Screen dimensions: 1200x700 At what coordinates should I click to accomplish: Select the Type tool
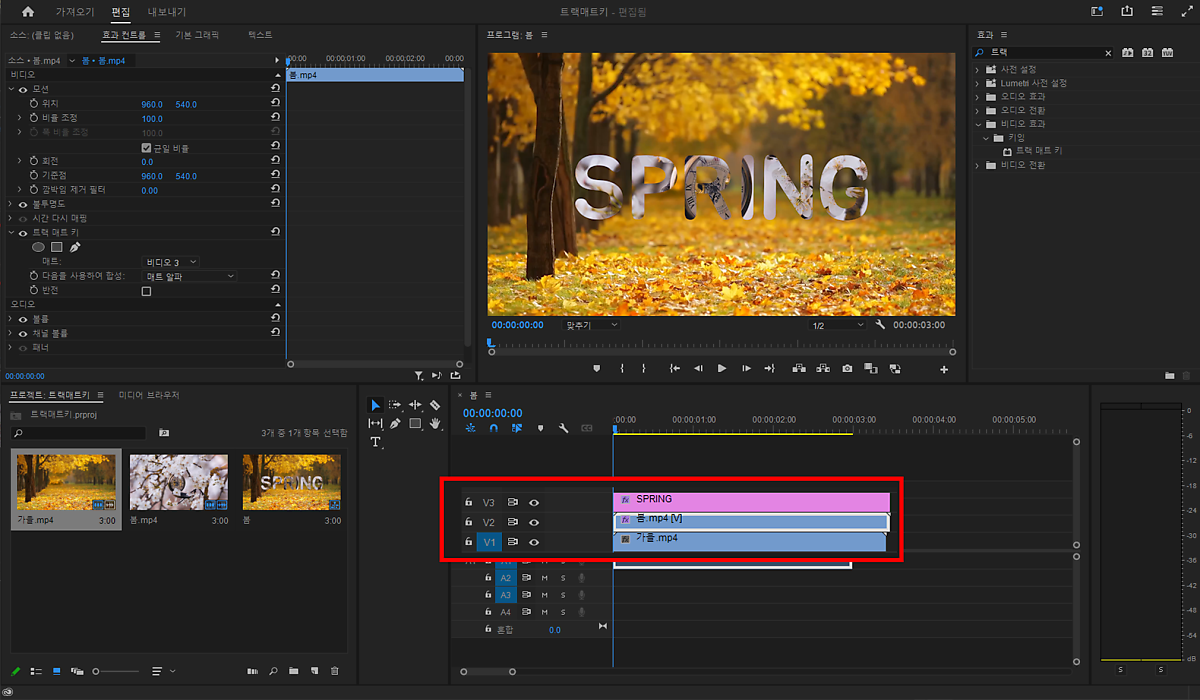[x=376, y=442]
